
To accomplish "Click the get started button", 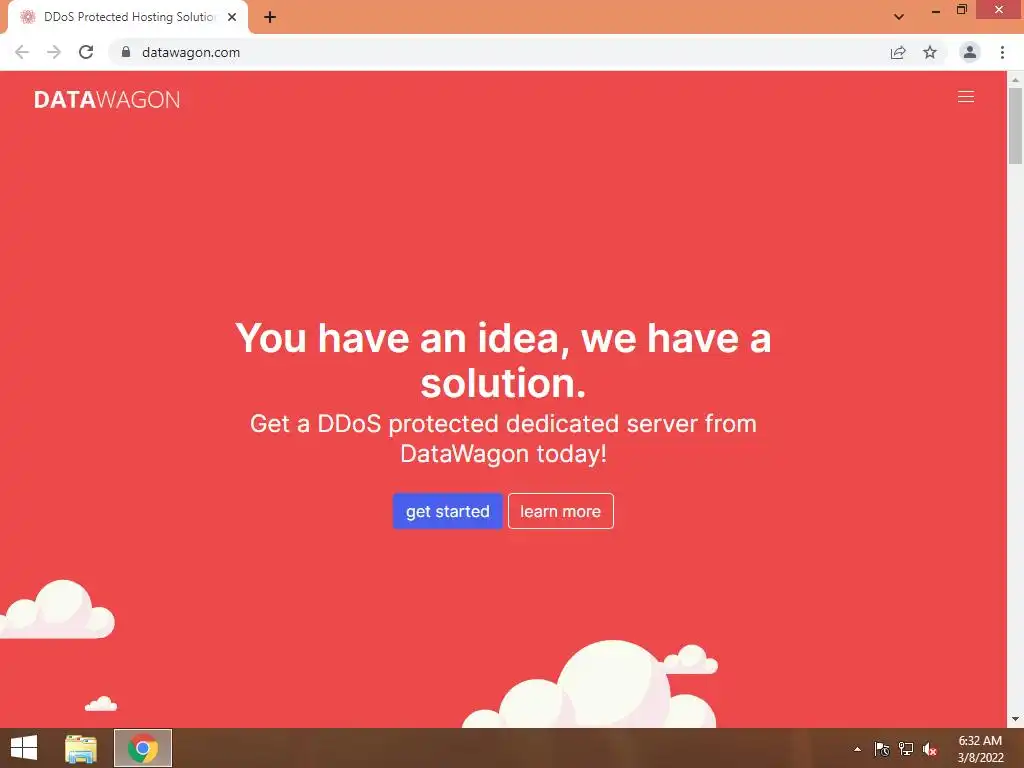I will pyautogui.click(x=447, y=511).
